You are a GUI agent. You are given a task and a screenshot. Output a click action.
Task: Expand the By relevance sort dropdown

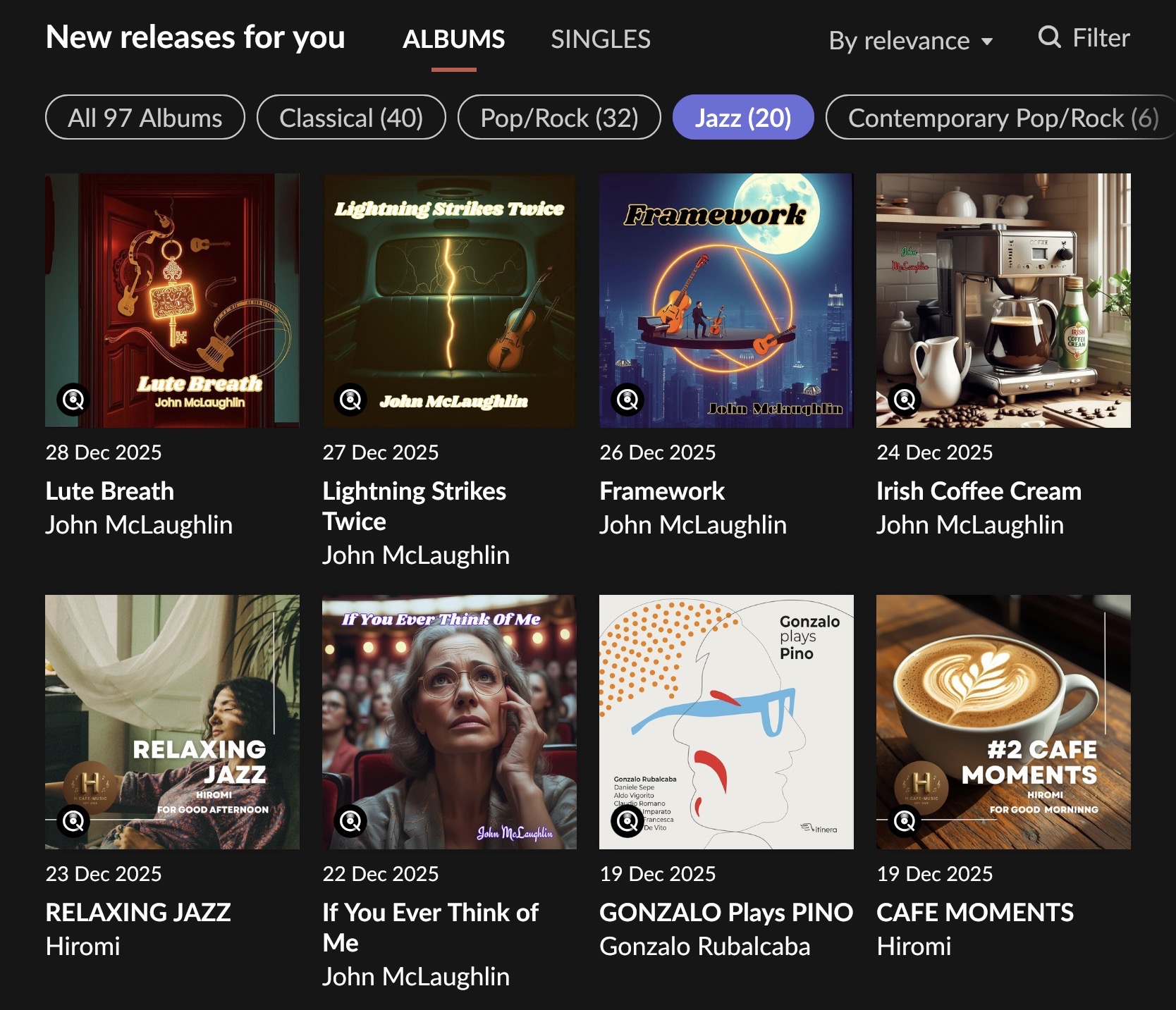click(x=910, y=41)
